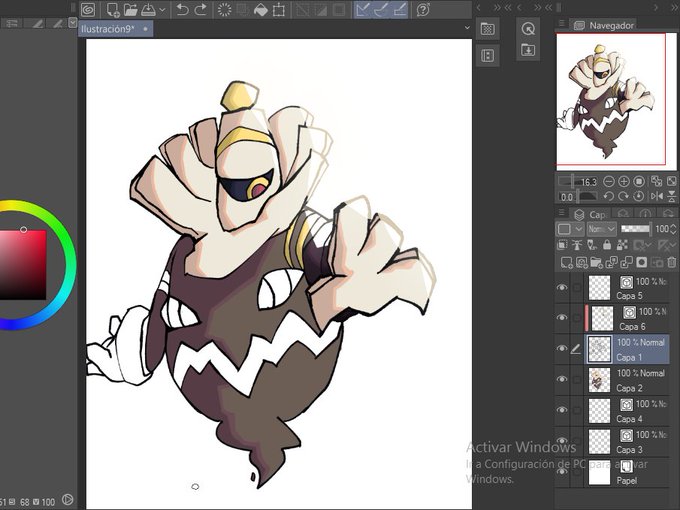Redo the last undone action

pyautogui.click(x=200, y=10)
